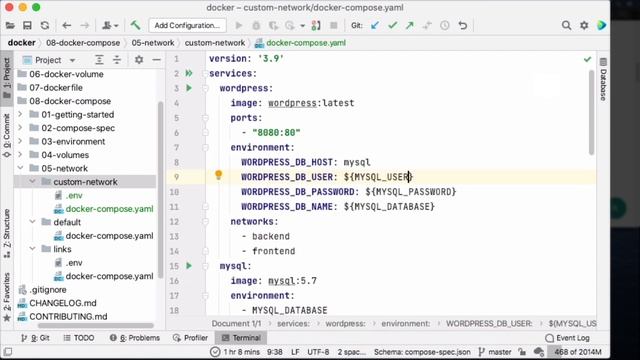Screen dimensions: 640x360
Task: Toggle the Structure side tool window
Action: [7, 233]
